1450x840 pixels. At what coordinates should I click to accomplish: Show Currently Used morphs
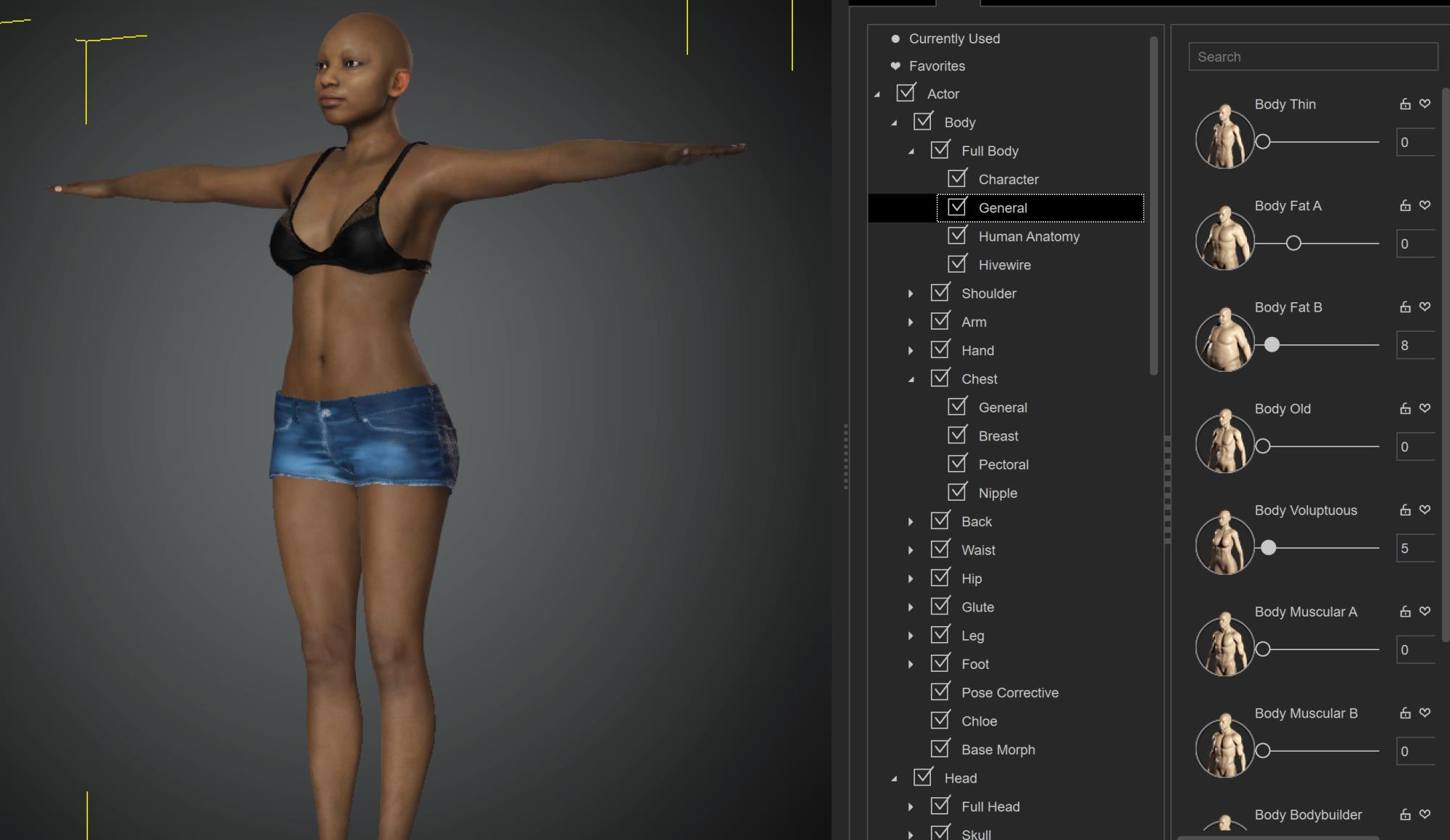[x=954, y=38]
